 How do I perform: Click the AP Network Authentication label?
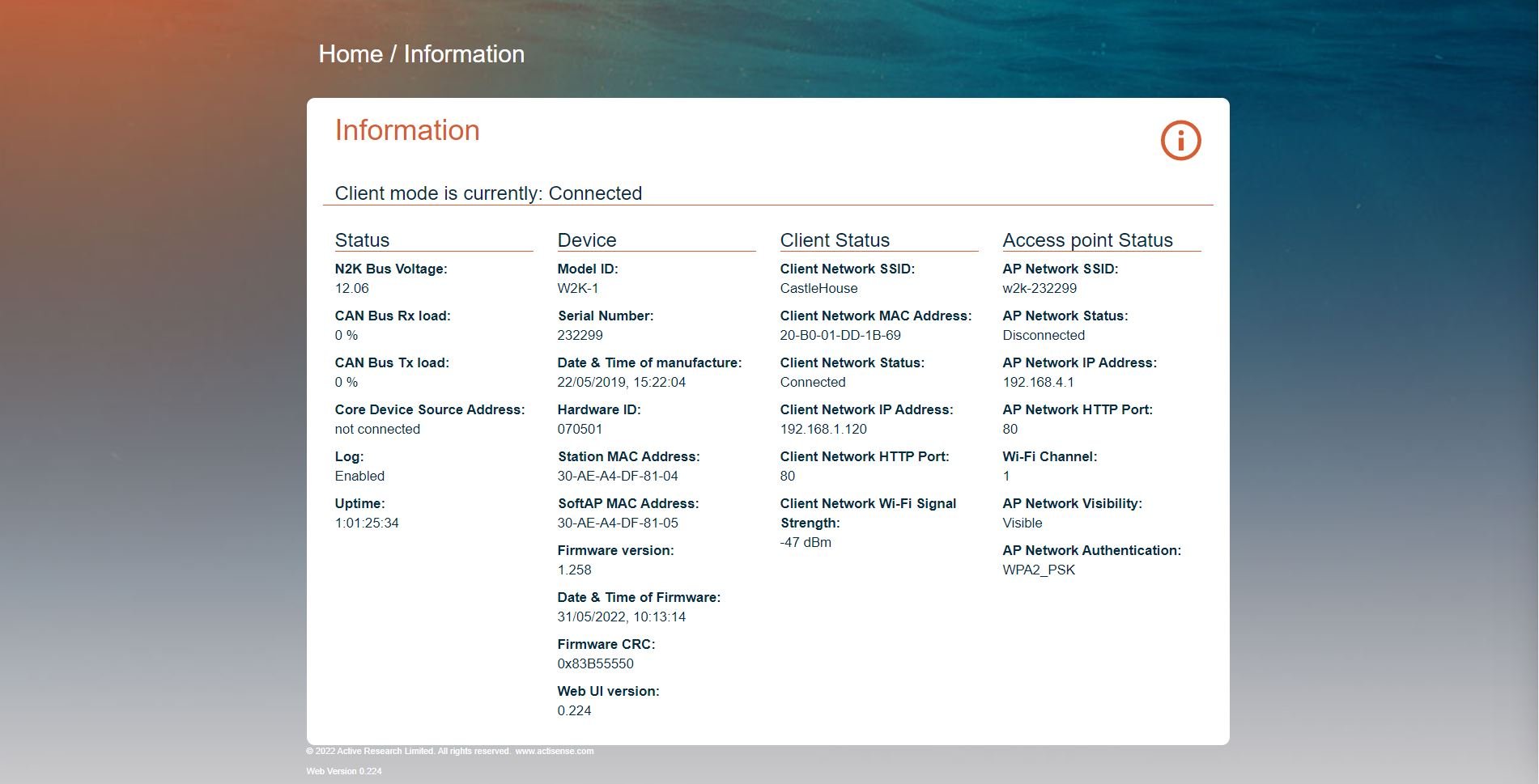tap(1092, 550)
